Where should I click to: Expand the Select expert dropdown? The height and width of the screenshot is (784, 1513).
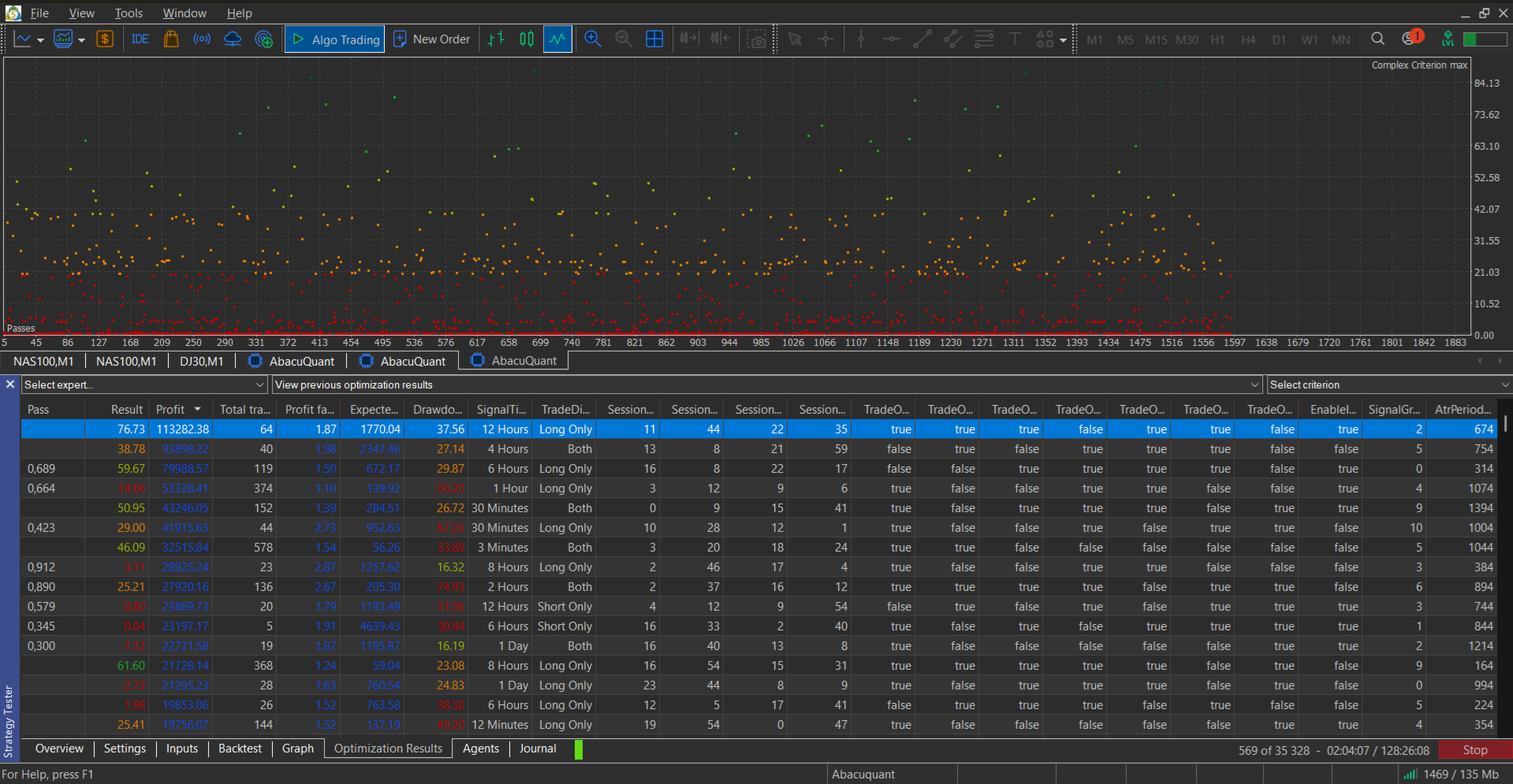[143, 385]
